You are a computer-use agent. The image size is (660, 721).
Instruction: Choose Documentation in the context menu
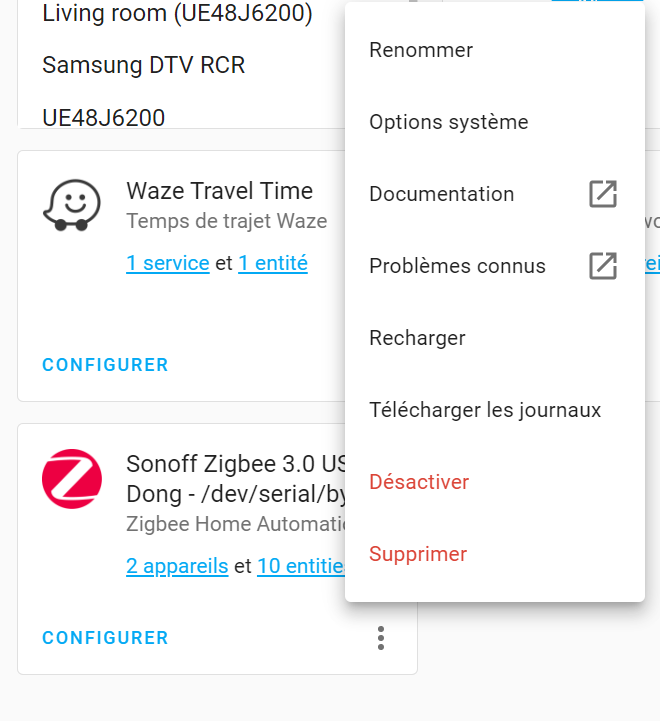442,194
